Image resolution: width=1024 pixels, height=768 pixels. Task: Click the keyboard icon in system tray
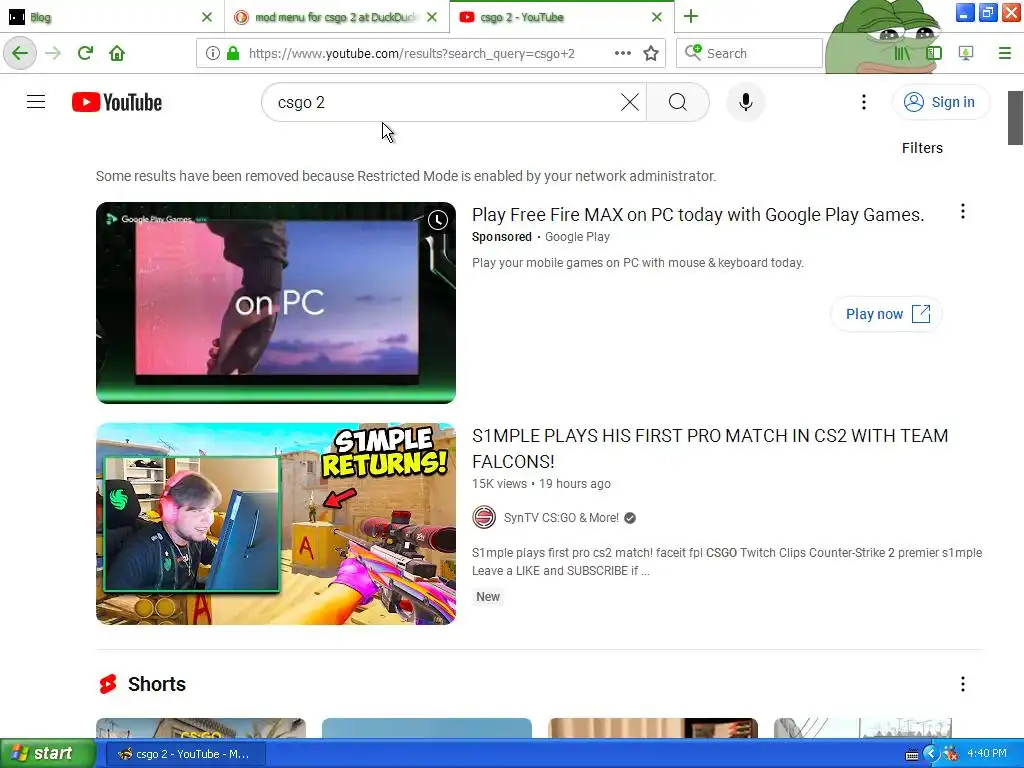912,755
